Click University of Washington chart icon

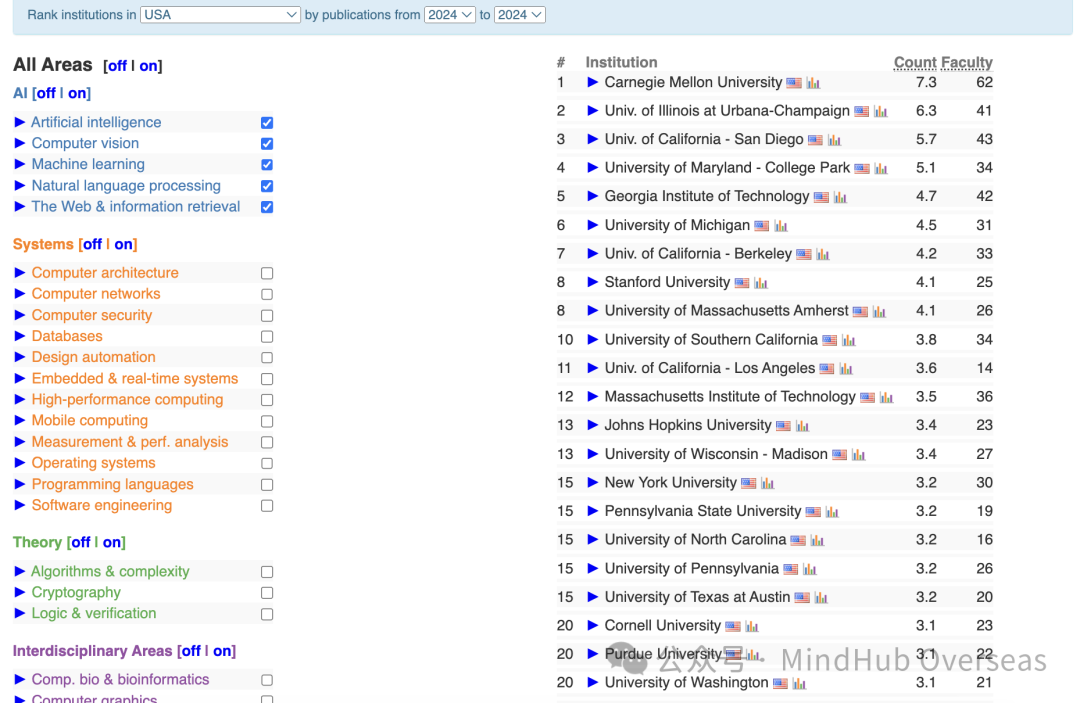click(x=800, y=684)
